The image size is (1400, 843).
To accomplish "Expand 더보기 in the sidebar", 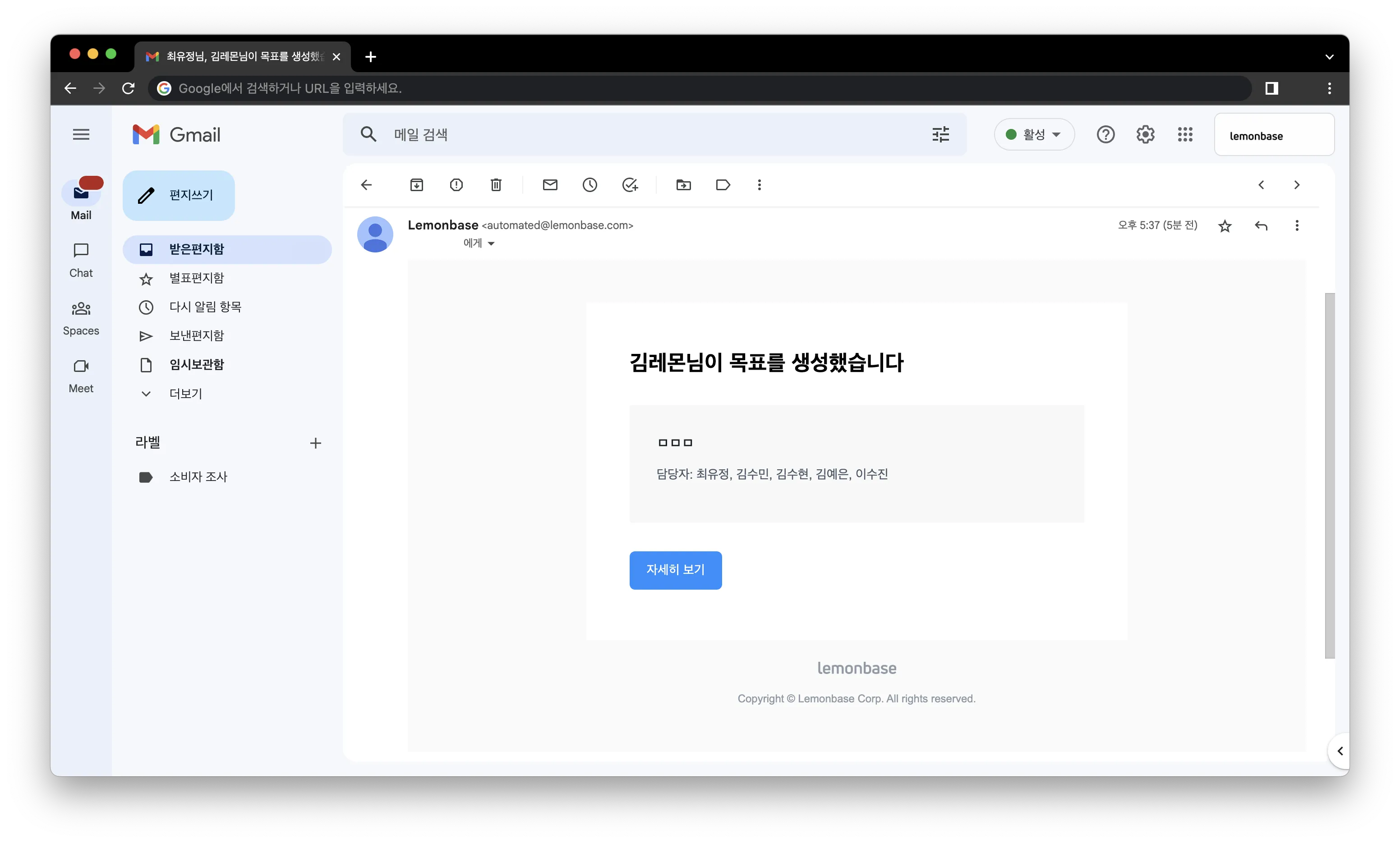I will (x=227, y=393).
